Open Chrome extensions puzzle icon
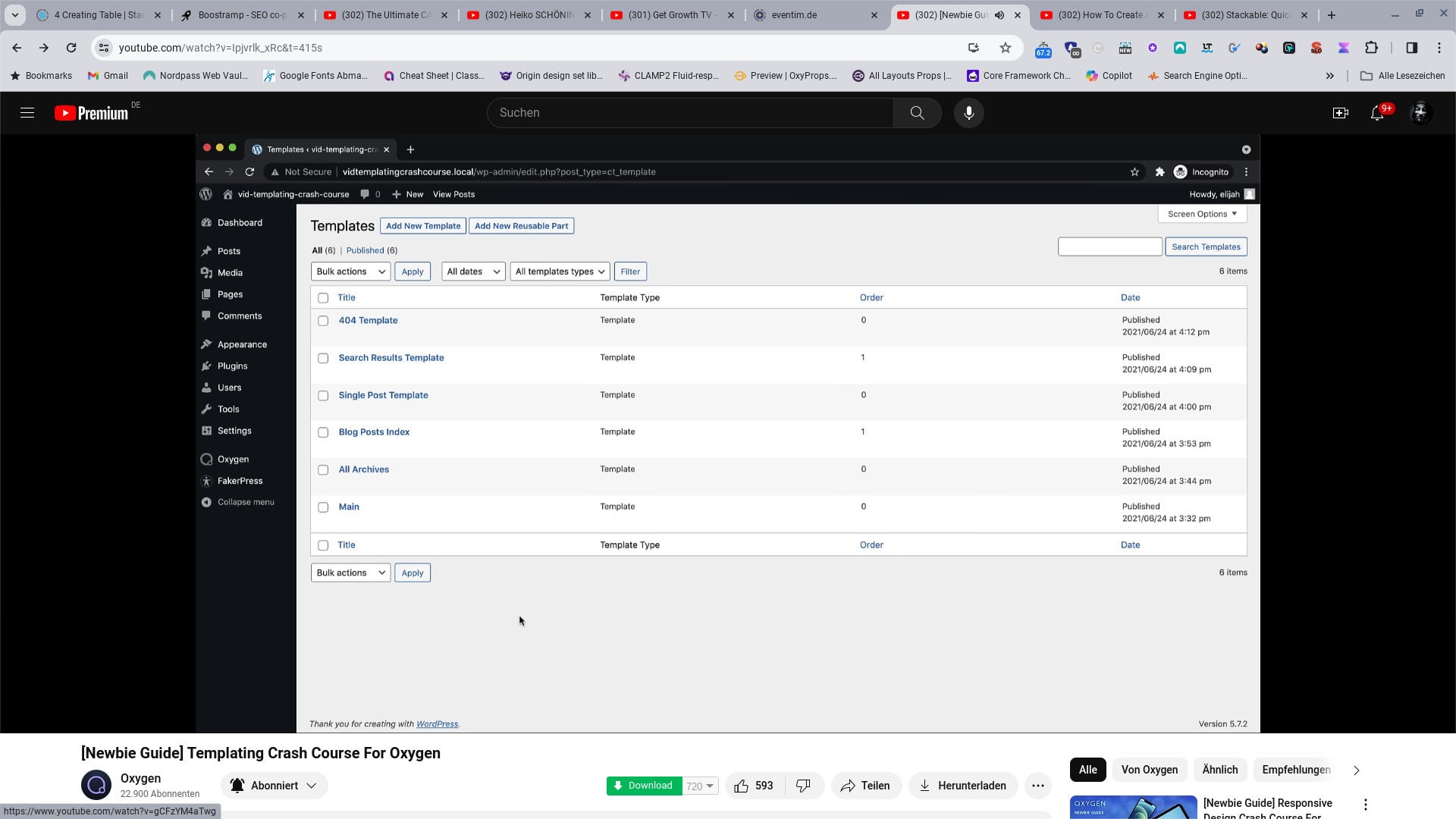Viewport: 1456px width, 819px height. pos(1371,48)
